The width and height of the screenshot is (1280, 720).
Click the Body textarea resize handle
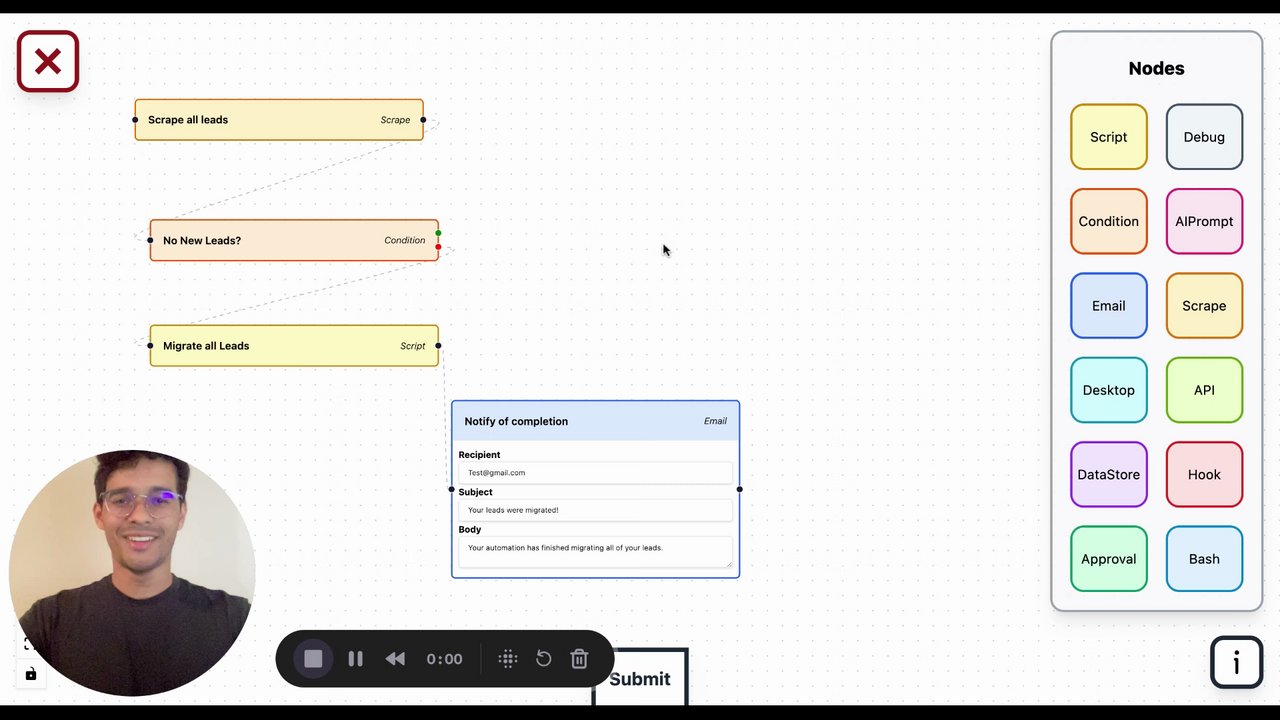click(729, 564)
